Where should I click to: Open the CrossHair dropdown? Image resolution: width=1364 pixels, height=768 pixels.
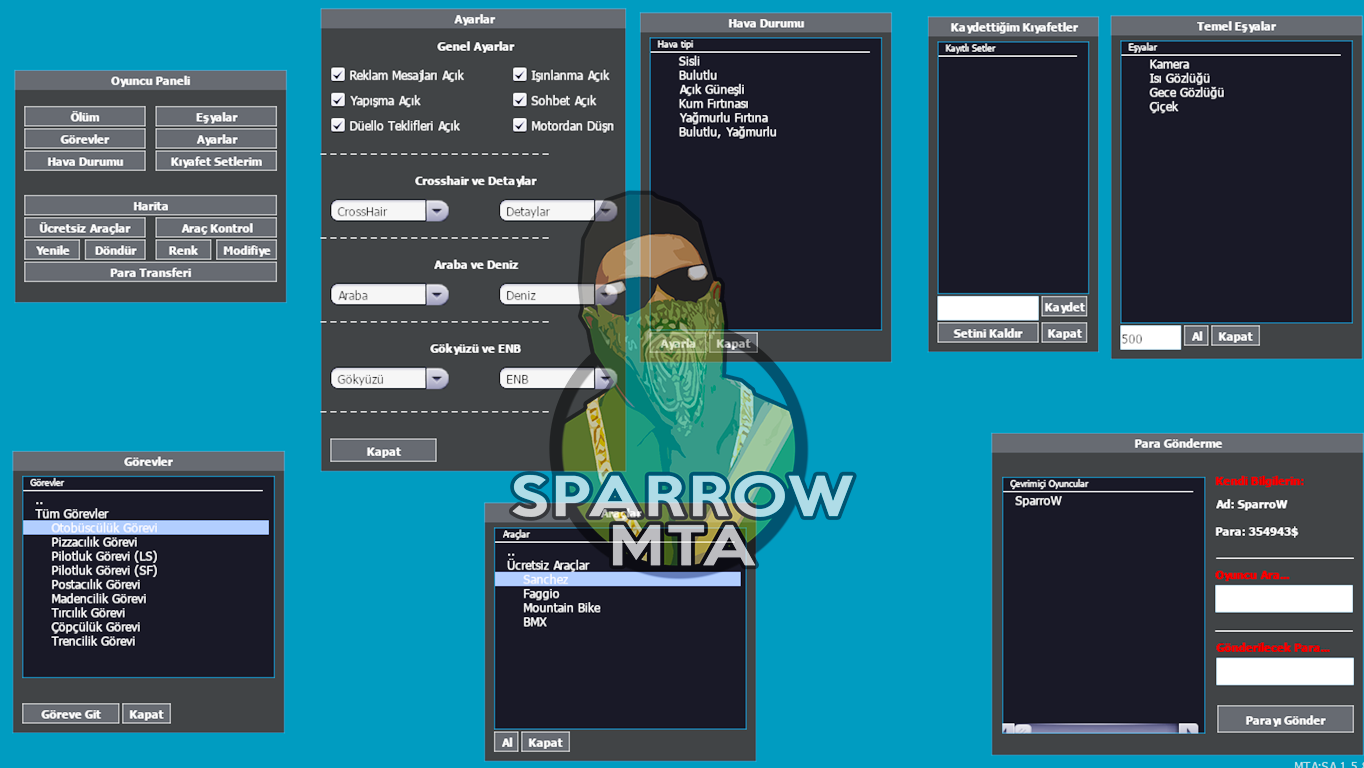437,210
